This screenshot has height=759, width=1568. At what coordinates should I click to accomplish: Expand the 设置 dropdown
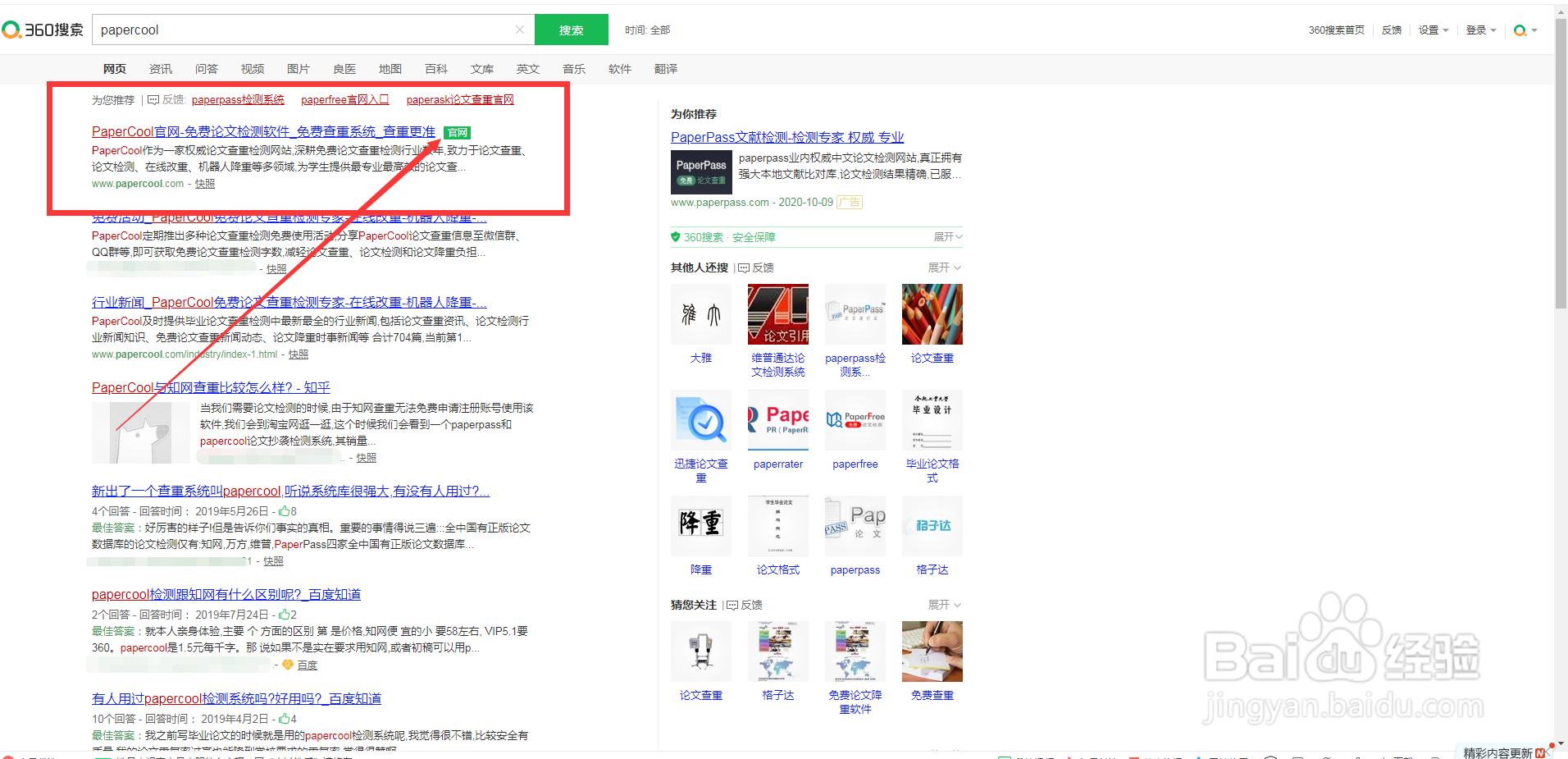1433,30
